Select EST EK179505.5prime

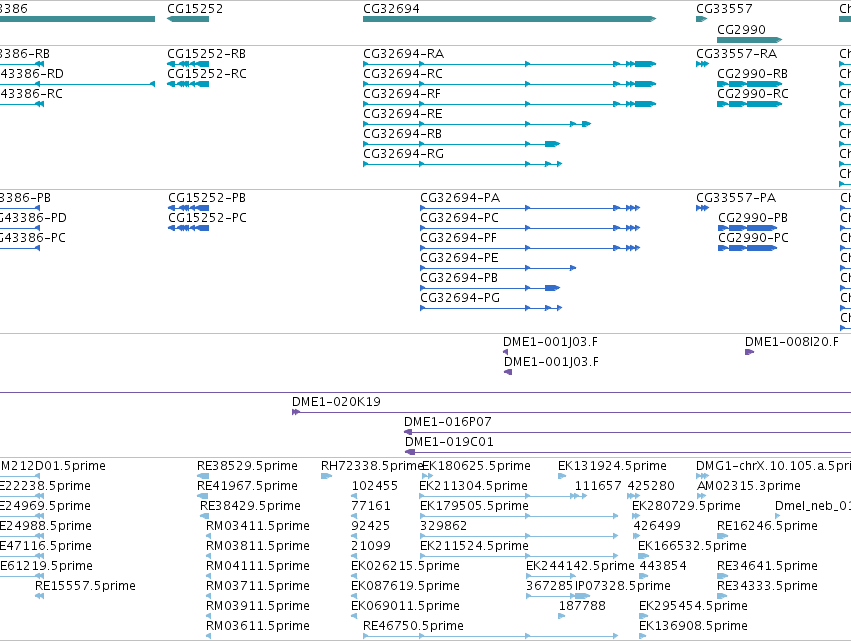pyautogui.click(x=474, y=506)
